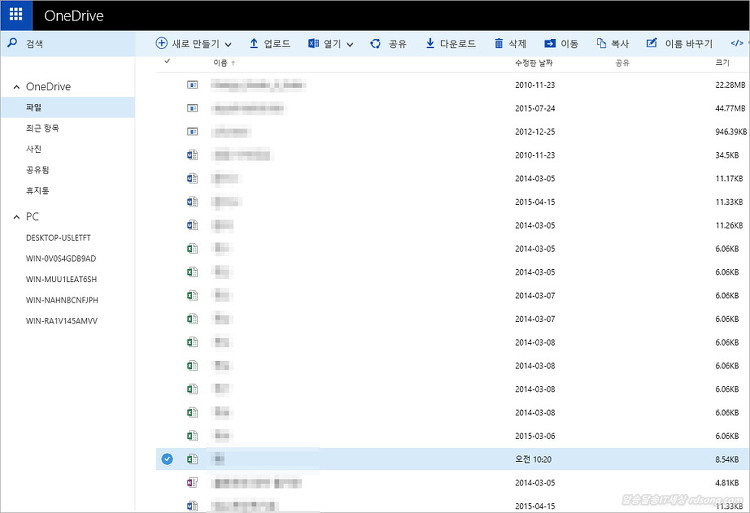The height and width of the screenshot is (513, 750).
Task: Click the Word icon of 34.5KB row
Action: tap(192, 155)
